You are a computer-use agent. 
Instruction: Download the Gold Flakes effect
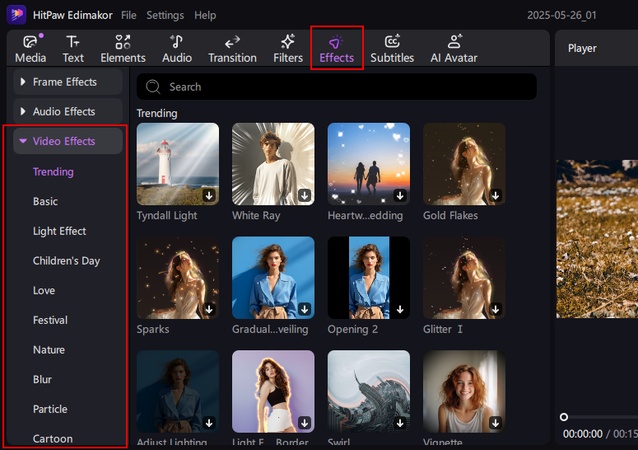495,195
